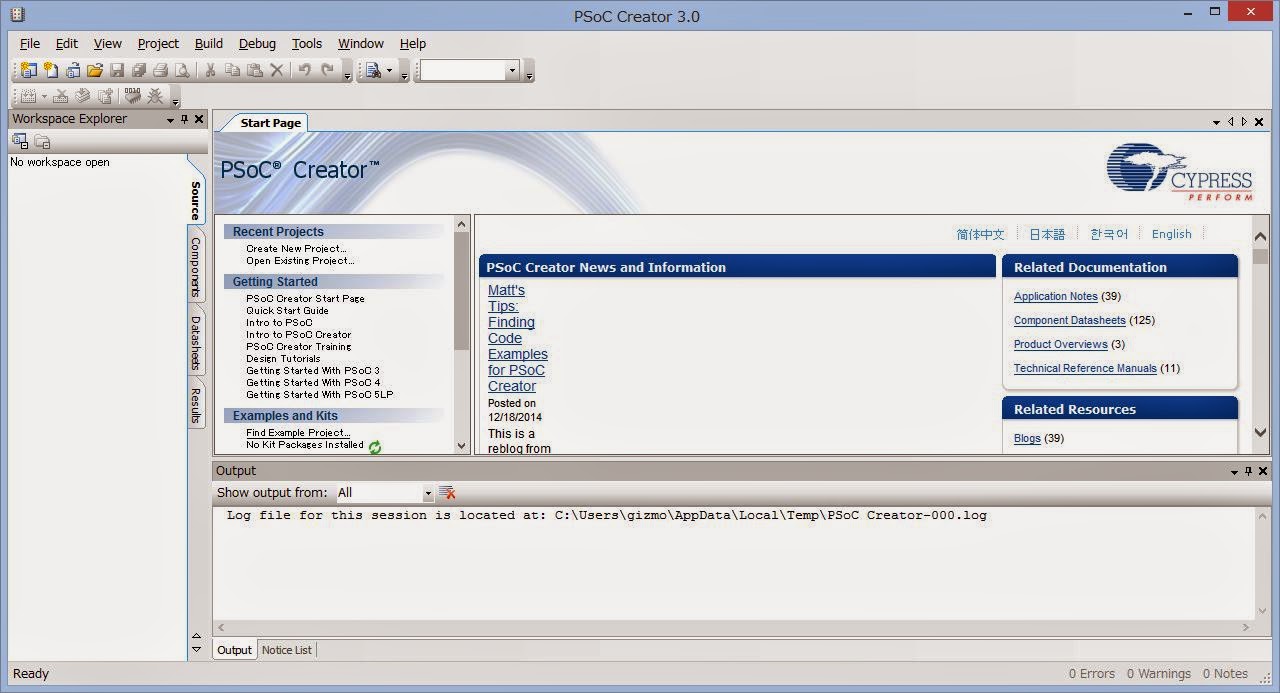This screenshot has height=693, width=1280.
Task: Open the Find in Files dropdown arrow
Action: 389,71
